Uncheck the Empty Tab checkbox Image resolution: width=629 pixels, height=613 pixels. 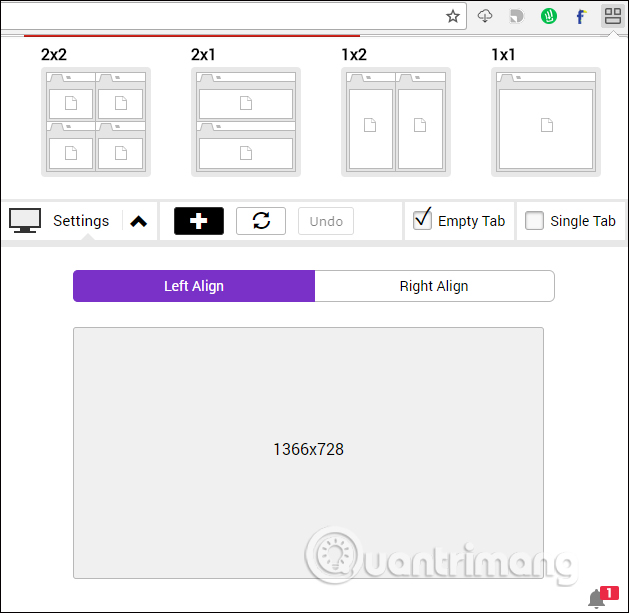tap(422, 220)
